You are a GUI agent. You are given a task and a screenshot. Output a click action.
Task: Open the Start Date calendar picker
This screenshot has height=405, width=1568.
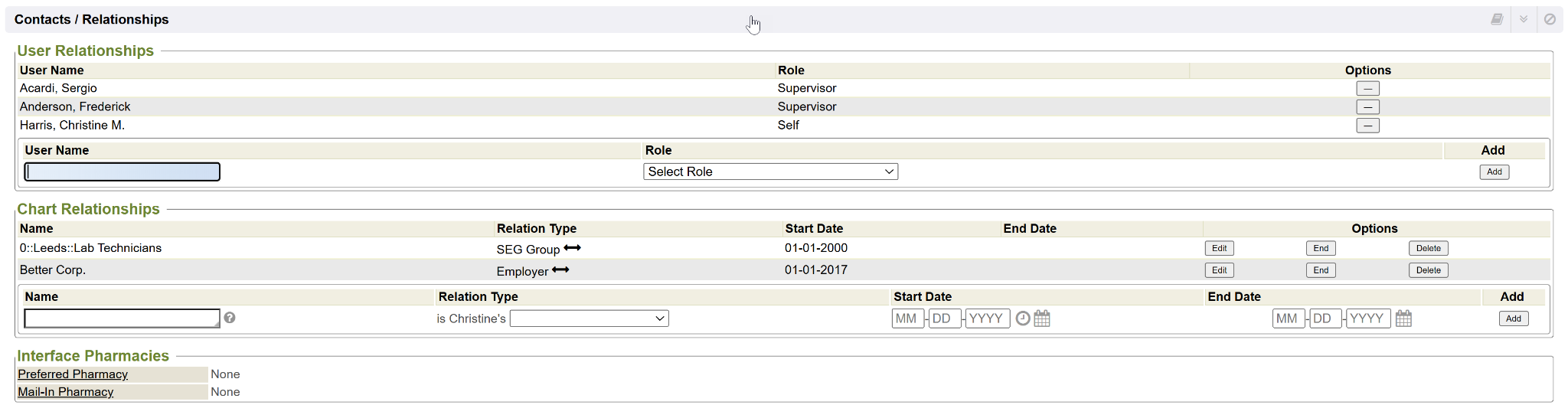[1042, 318]
